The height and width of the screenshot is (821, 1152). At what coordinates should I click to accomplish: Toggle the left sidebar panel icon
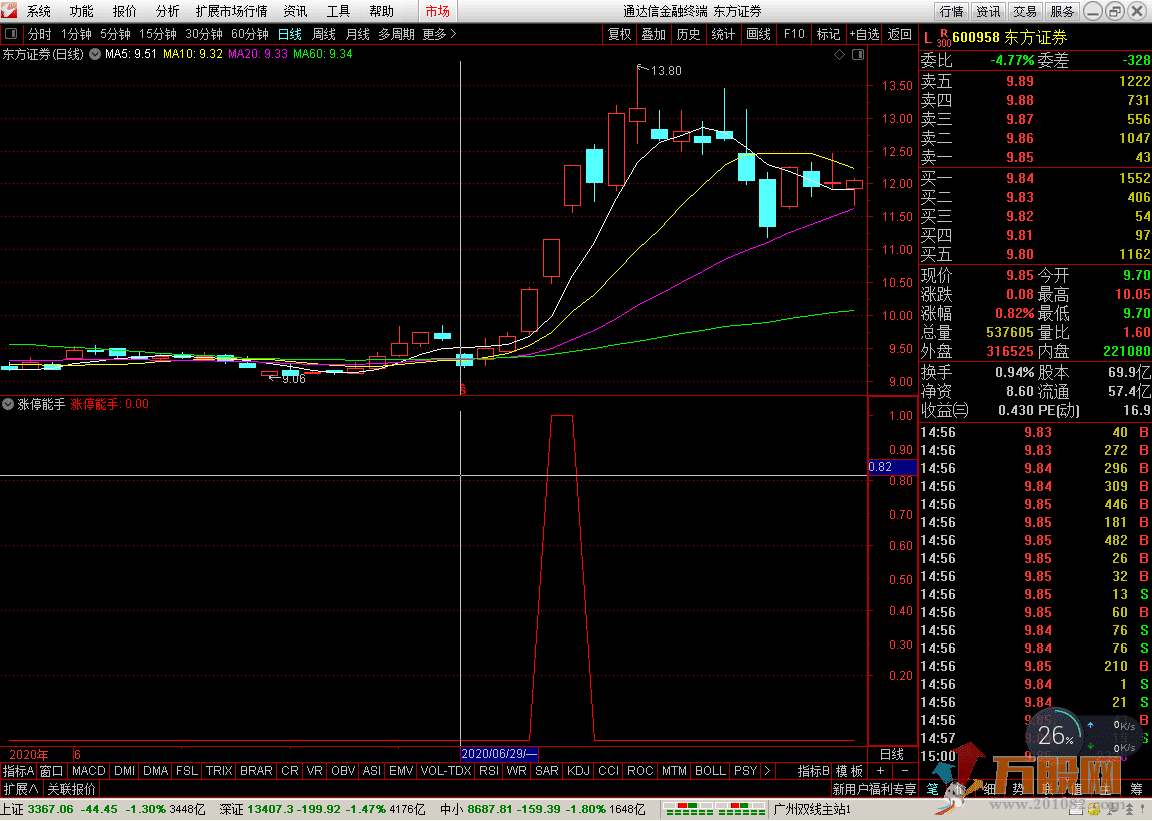click(x=11, y=34)
